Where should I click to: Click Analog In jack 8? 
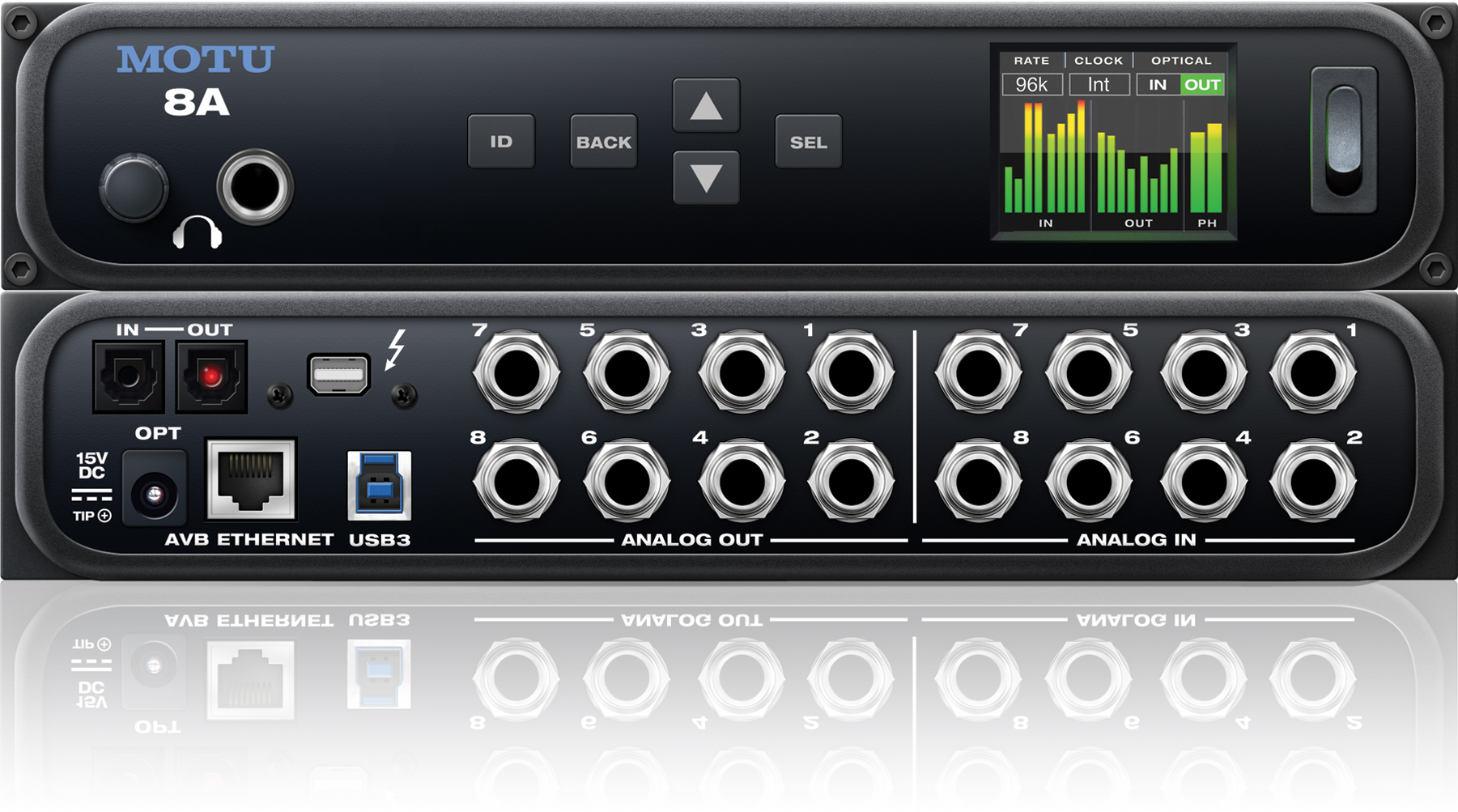978,483
